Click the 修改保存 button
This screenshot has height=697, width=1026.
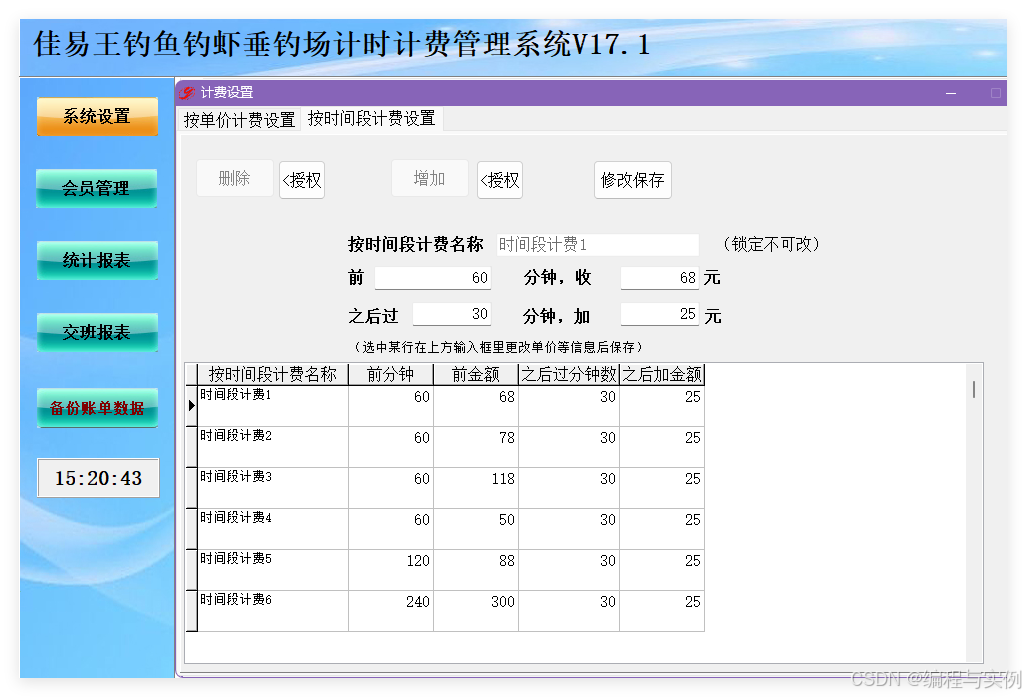click(633, 180)
